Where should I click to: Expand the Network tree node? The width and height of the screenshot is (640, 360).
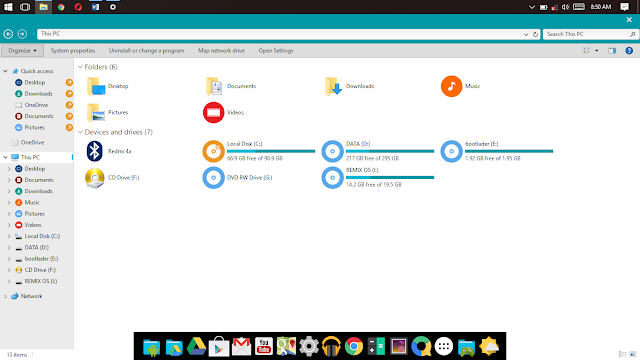pos(5,296)
